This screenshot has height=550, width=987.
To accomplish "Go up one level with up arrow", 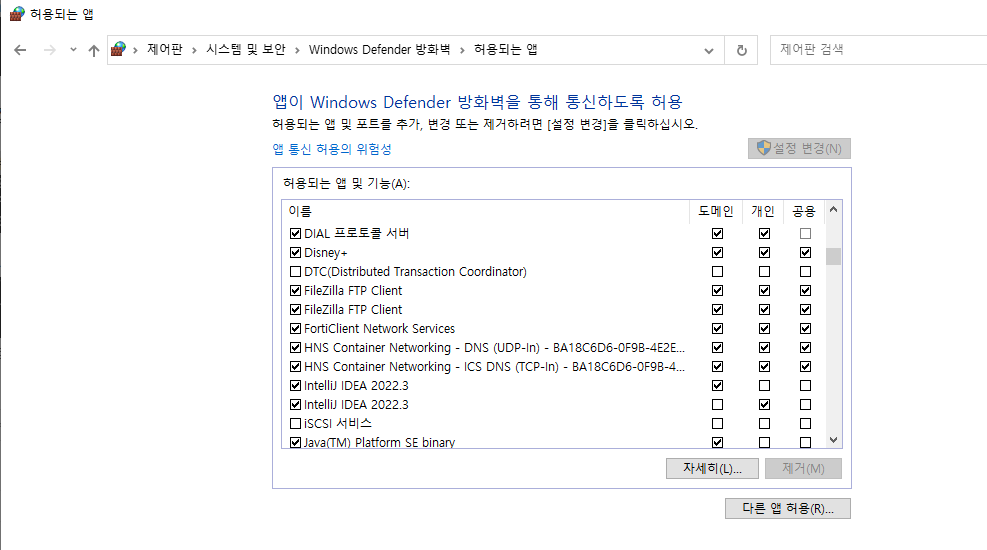I will (94, 50).
